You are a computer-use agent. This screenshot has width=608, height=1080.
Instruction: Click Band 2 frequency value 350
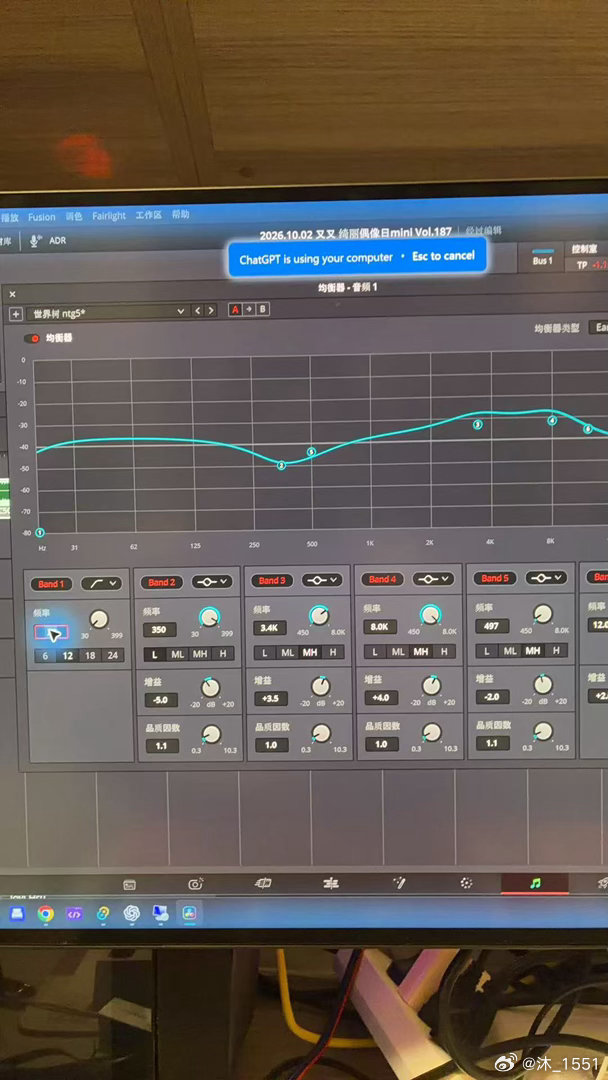[x=160, y=630]
